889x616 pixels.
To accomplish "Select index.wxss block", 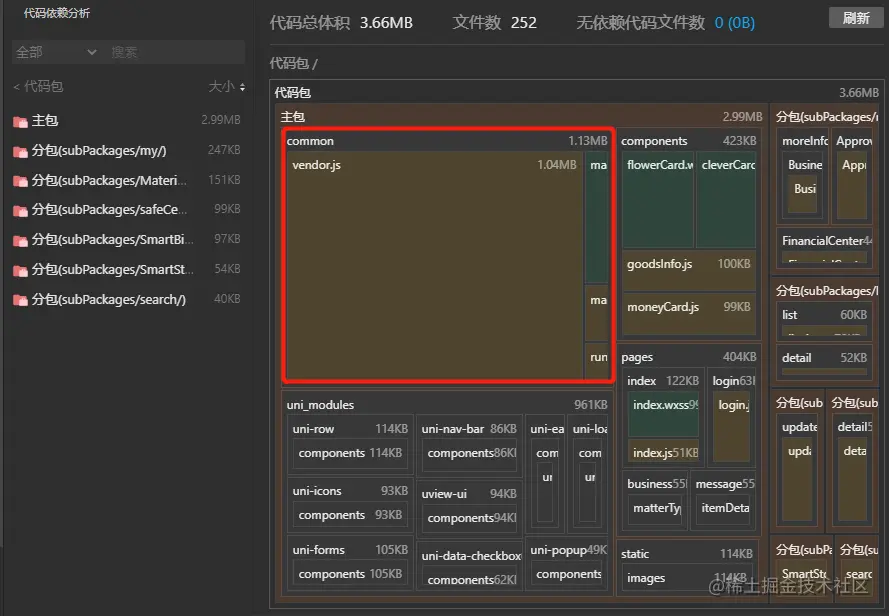I will 663,414.
